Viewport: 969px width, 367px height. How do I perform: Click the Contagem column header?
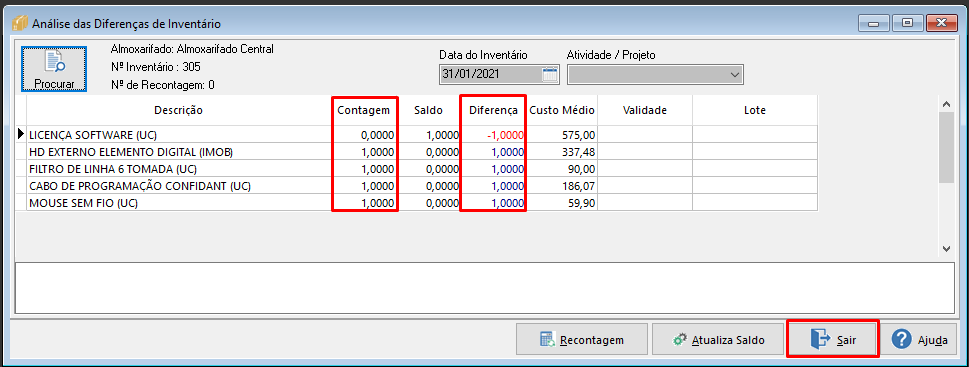364,111
